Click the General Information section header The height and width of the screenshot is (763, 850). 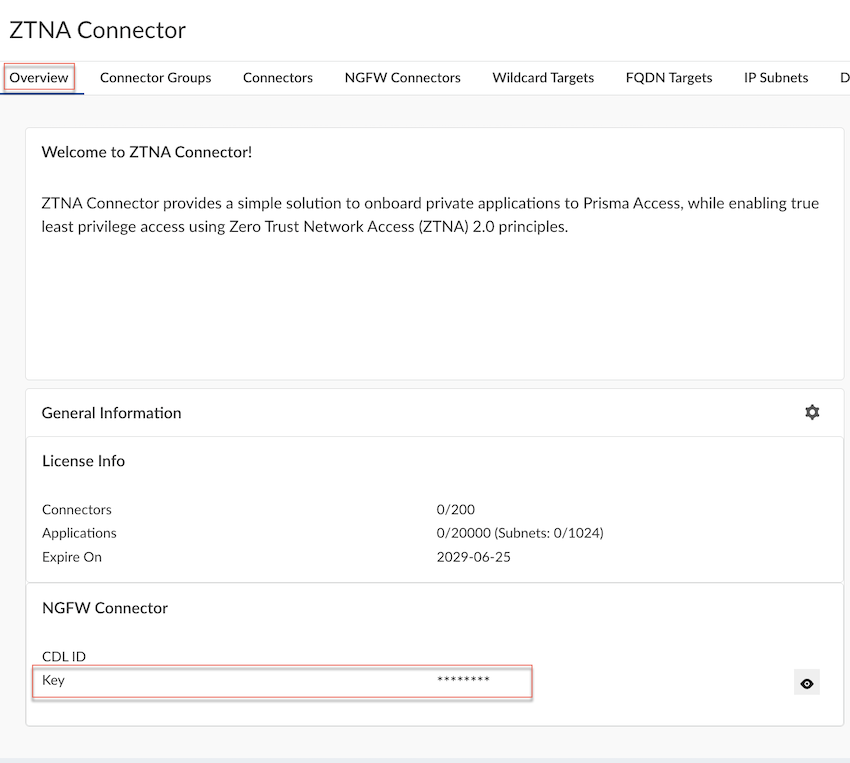click(112, 413)
